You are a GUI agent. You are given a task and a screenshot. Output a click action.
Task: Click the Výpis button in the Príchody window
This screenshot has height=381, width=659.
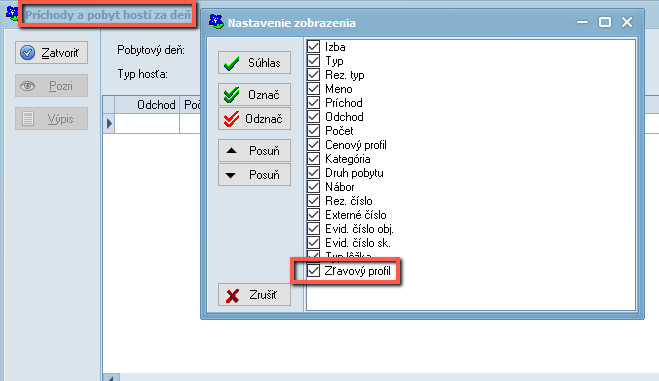51,118
